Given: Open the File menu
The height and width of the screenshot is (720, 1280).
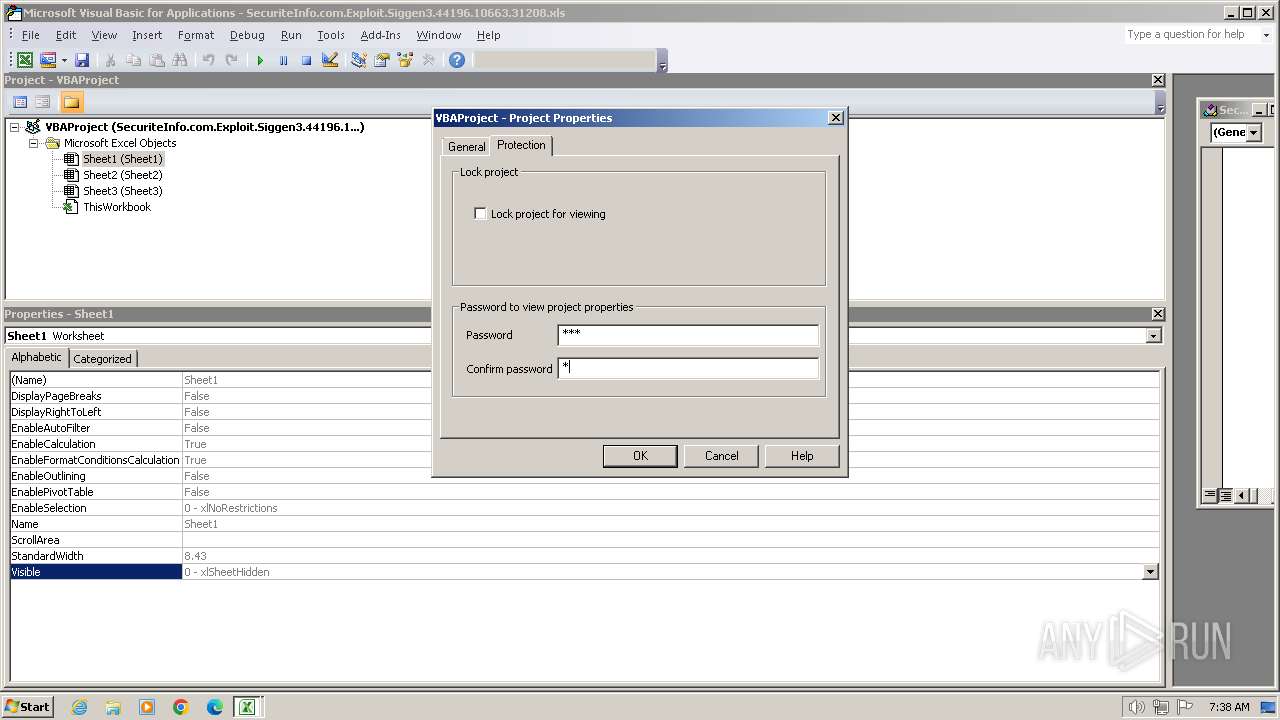Looking at the screenshot, I should tap(31, 35).
